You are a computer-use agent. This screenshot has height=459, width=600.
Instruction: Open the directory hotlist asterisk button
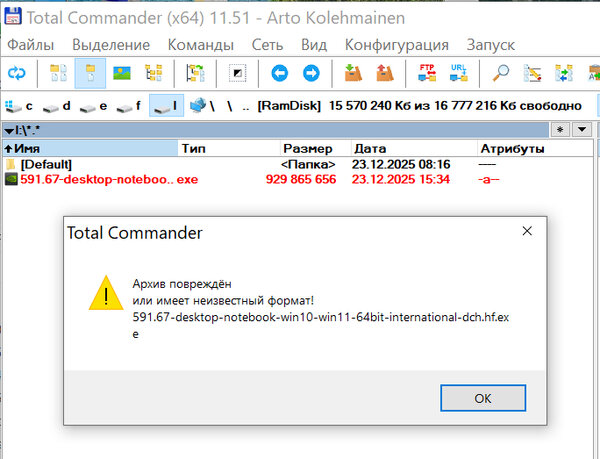tap(560, 129)
